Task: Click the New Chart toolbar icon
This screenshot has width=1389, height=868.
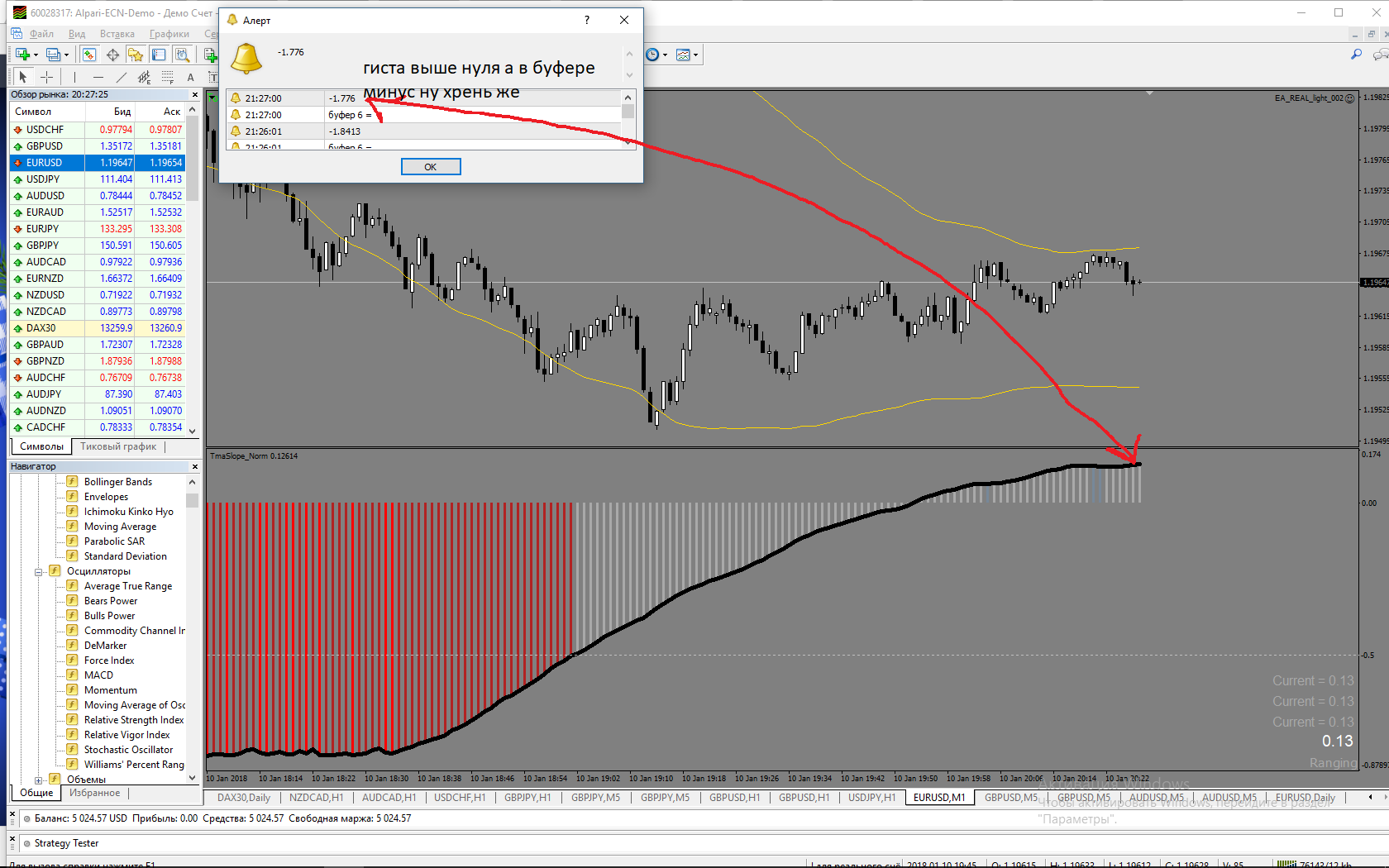Action: point(22,55)
